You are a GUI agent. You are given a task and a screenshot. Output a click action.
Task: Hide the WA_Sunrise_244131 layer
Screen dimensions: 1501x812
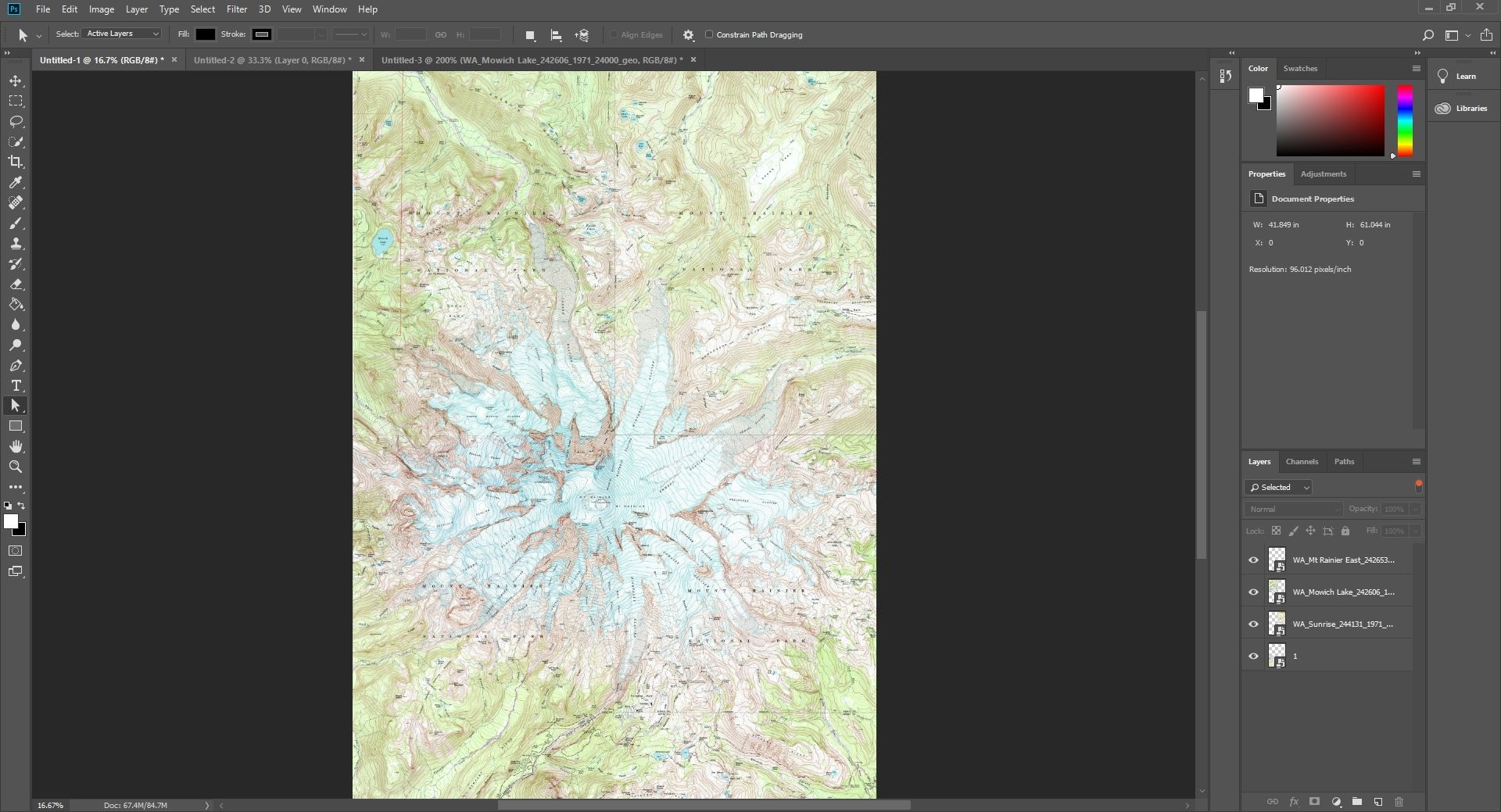coord(1253,624)
